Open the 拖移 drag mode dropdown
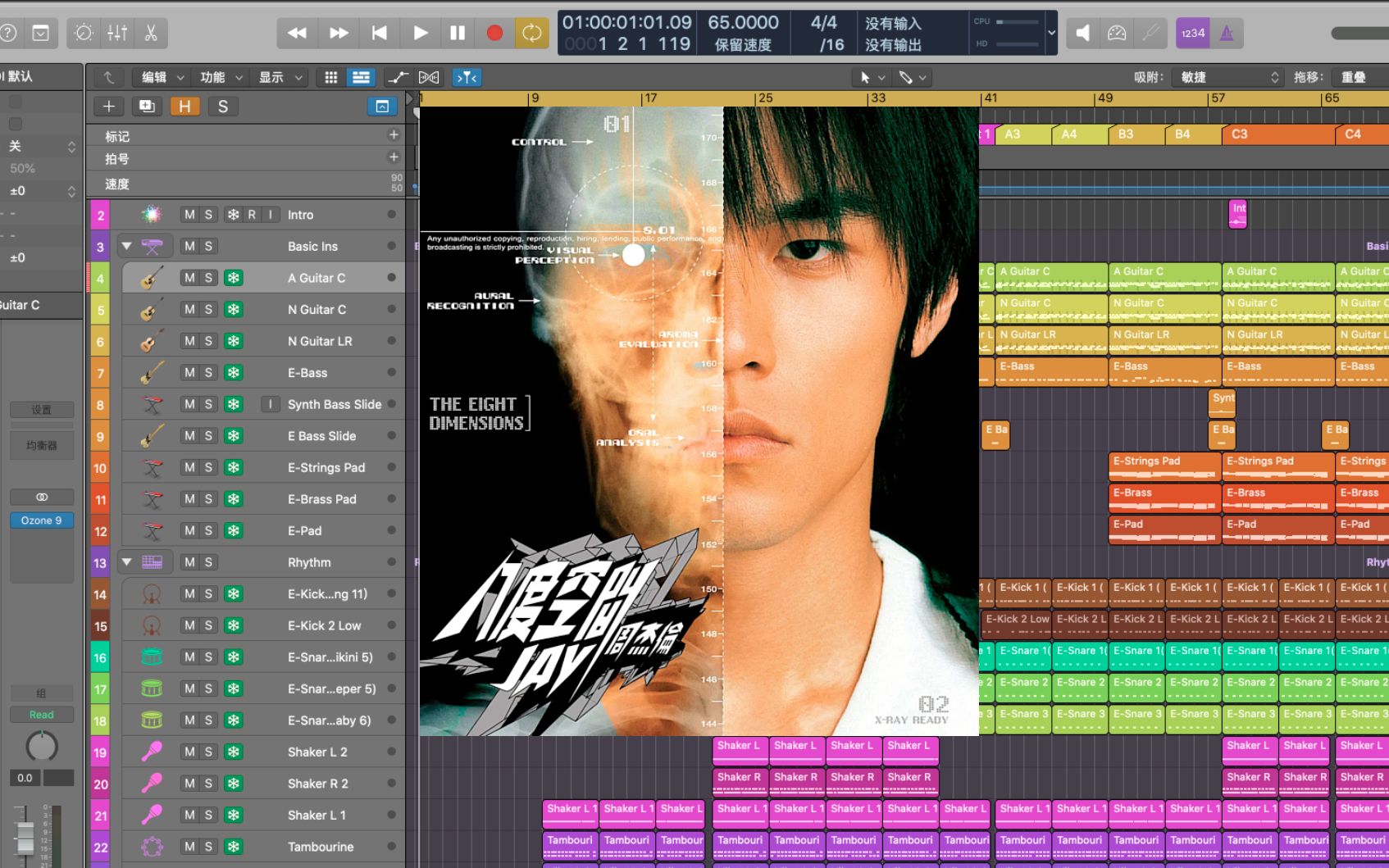This screenshot has width=1389, height=868. tap(1361, 77)
